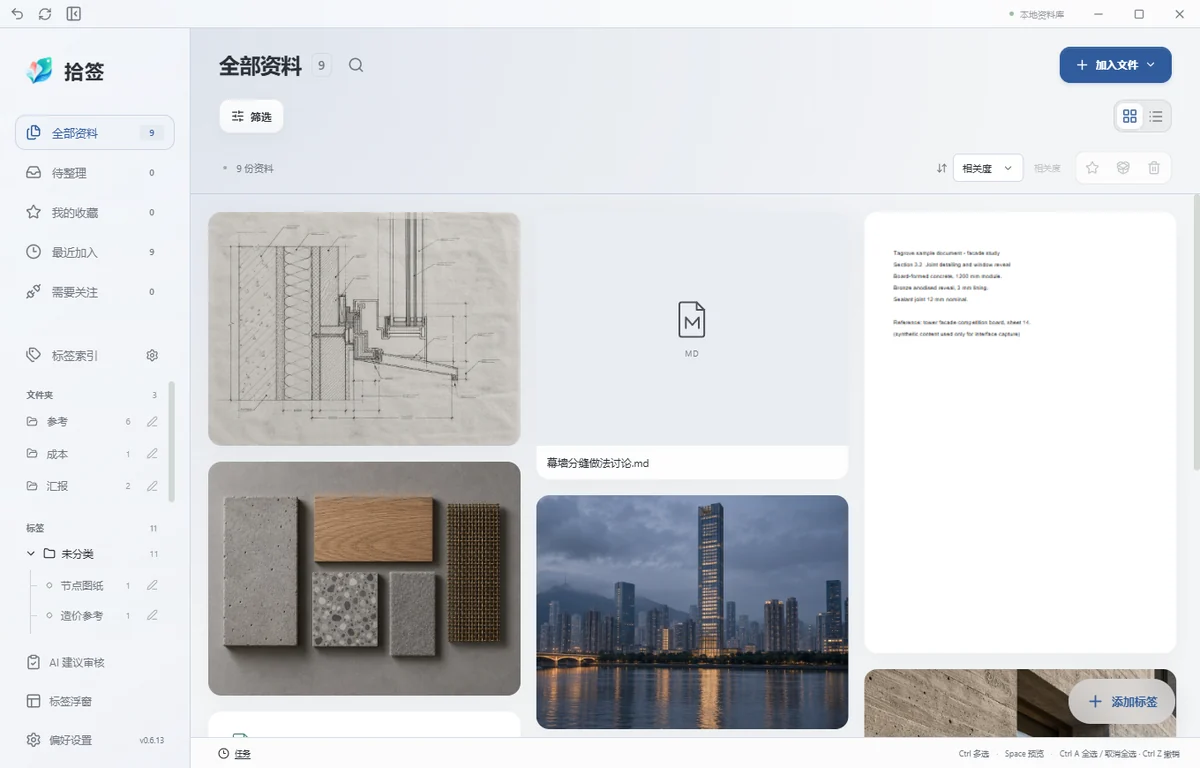Switch to list view
Image resolution: width=1200 pixels, height=768 pixels.
pos(1156,116)
